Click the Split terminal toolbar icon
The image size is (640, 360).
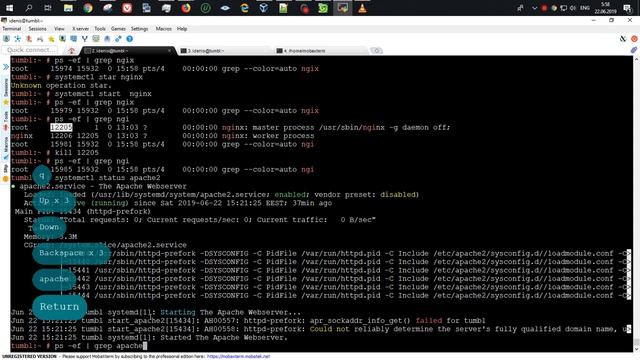click(x=73, y=39)
